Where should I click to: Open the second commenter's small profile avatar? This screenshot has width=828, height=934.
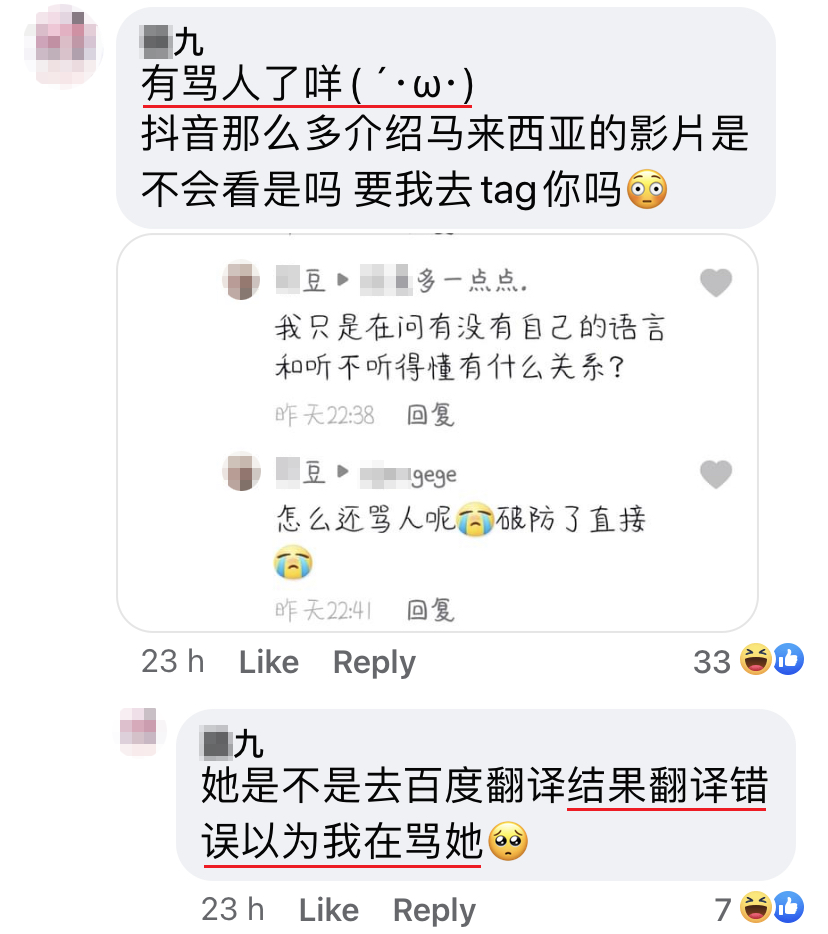(139, 731)
